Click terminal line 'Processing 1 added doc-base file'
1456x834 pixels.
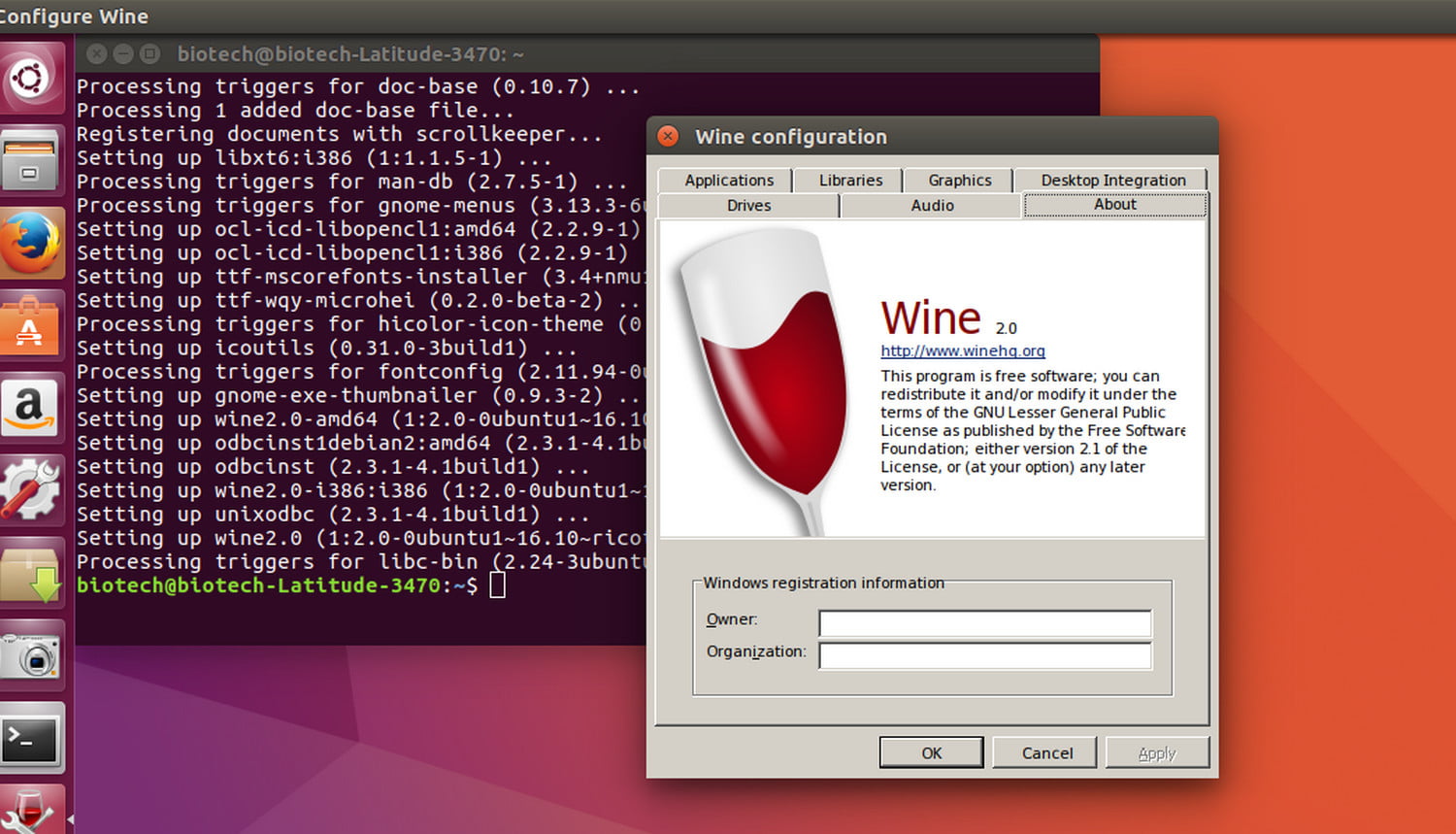point(295,111)
